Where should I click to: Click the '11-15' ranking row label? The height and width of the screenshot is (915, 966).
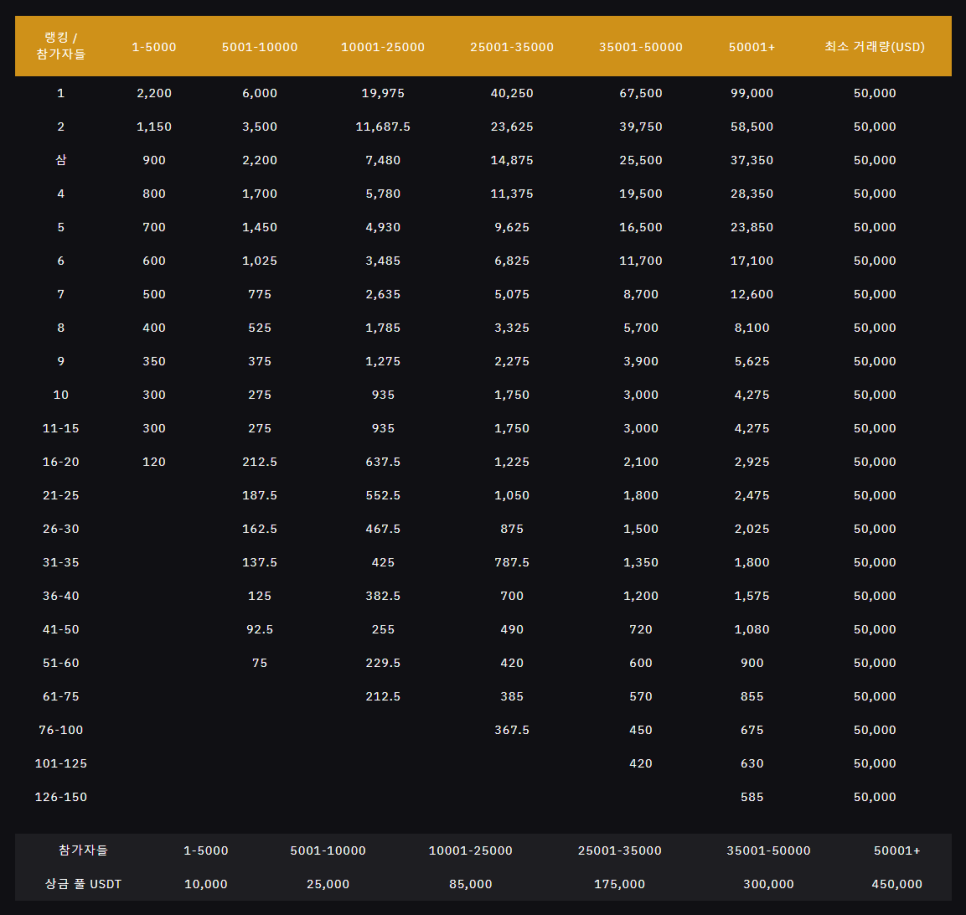(x=60, y=428)
